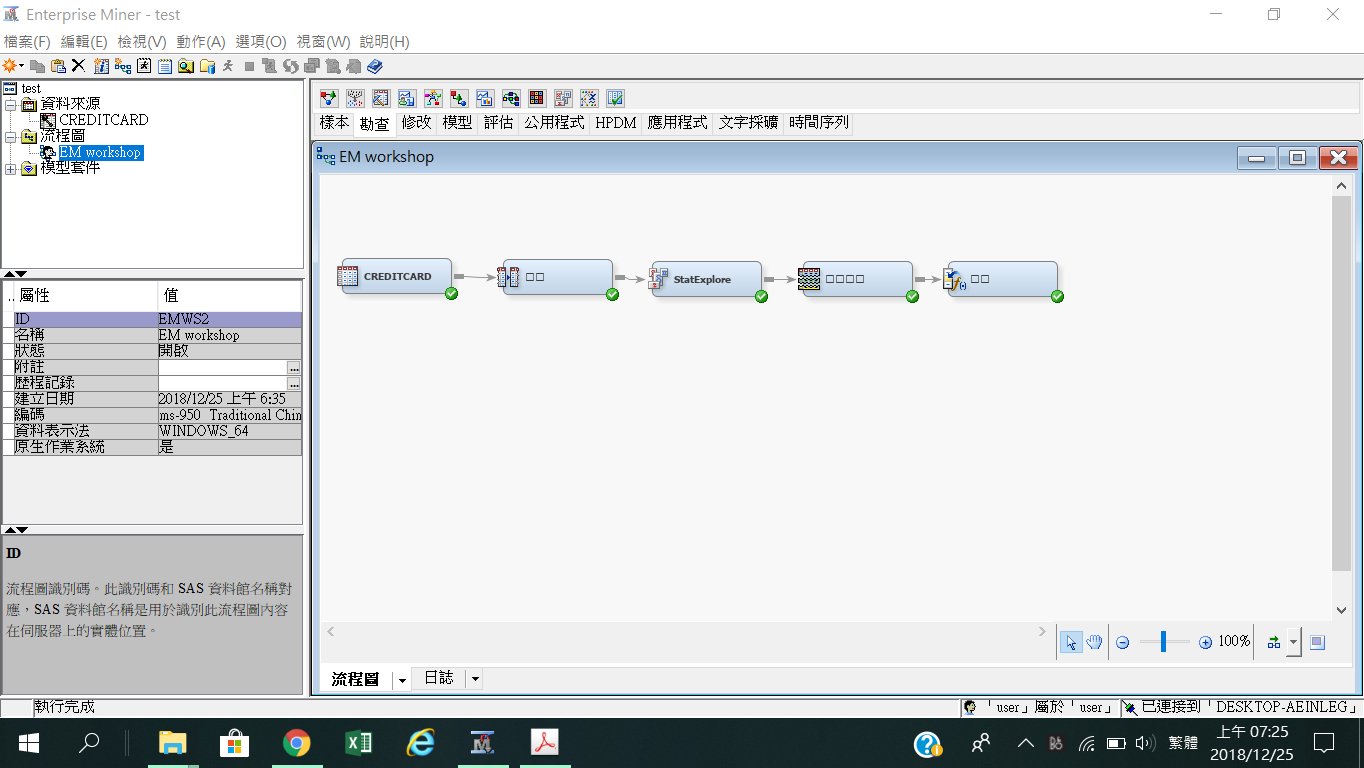Viewport: 1364px width, 768px height.
Task: Open the 編輯(E) menu
Action: 84,42
